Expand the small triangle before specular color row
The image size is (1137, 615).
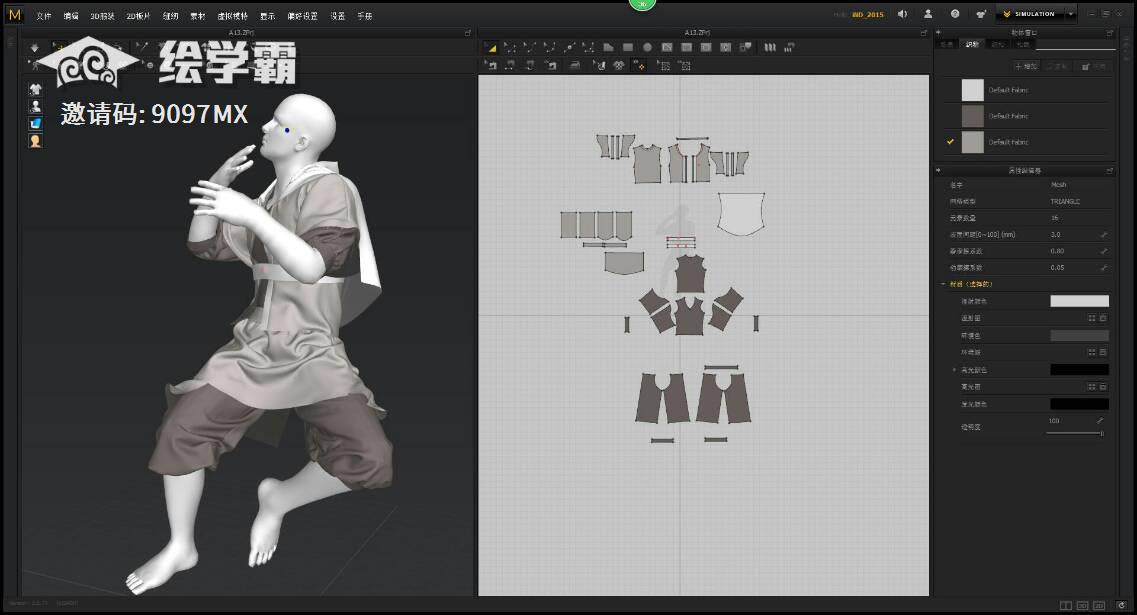pos(954,370)
